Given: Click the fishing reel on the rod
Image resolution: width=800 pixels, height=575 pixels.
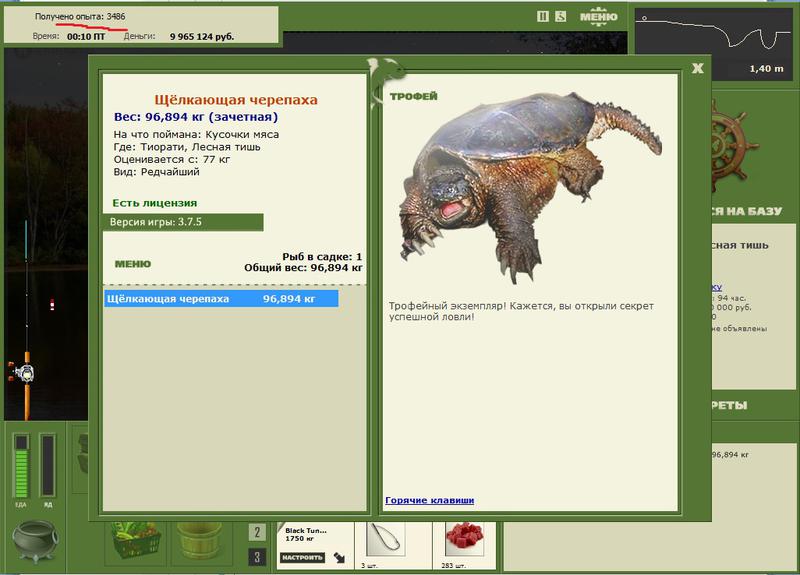Looking at the screenshot, I should (23, 373).
